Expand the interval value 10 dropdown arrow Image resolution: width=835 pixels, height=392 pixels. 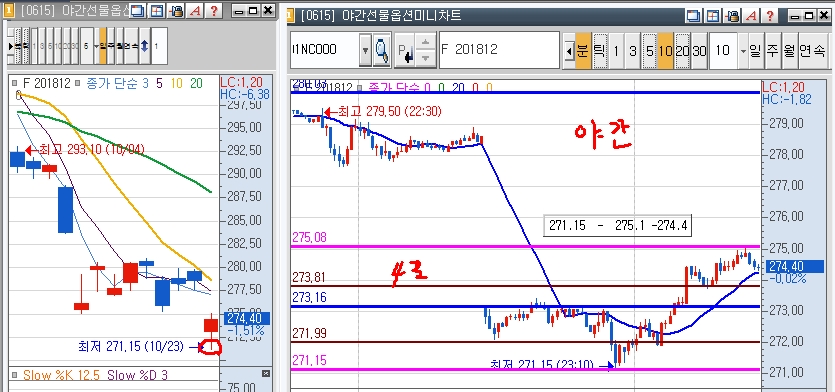[x=743, y=51]
